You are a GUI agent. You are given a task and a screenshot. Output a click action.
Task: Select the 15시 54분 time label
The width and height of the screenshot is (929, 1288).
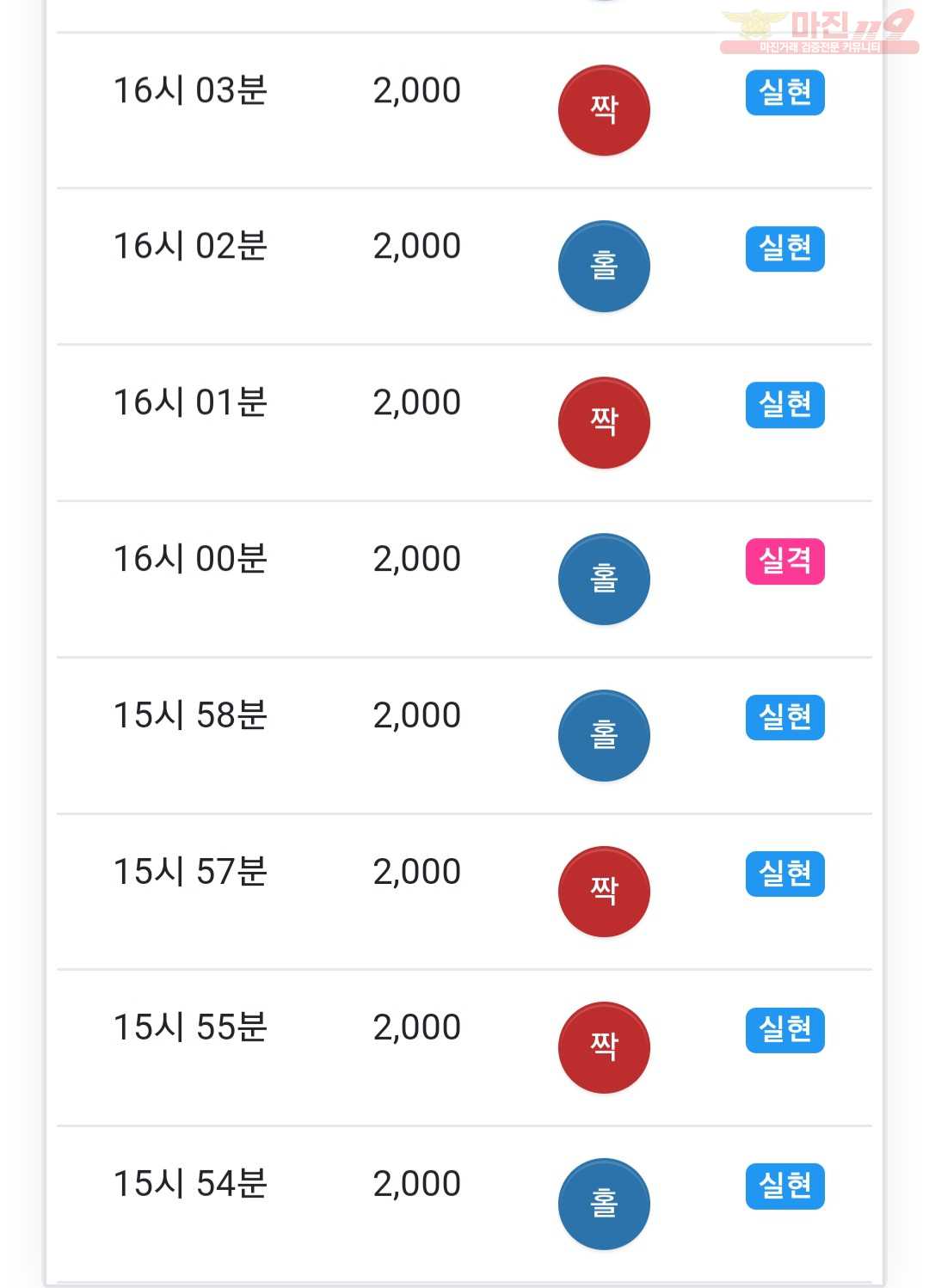point(190,1184)
